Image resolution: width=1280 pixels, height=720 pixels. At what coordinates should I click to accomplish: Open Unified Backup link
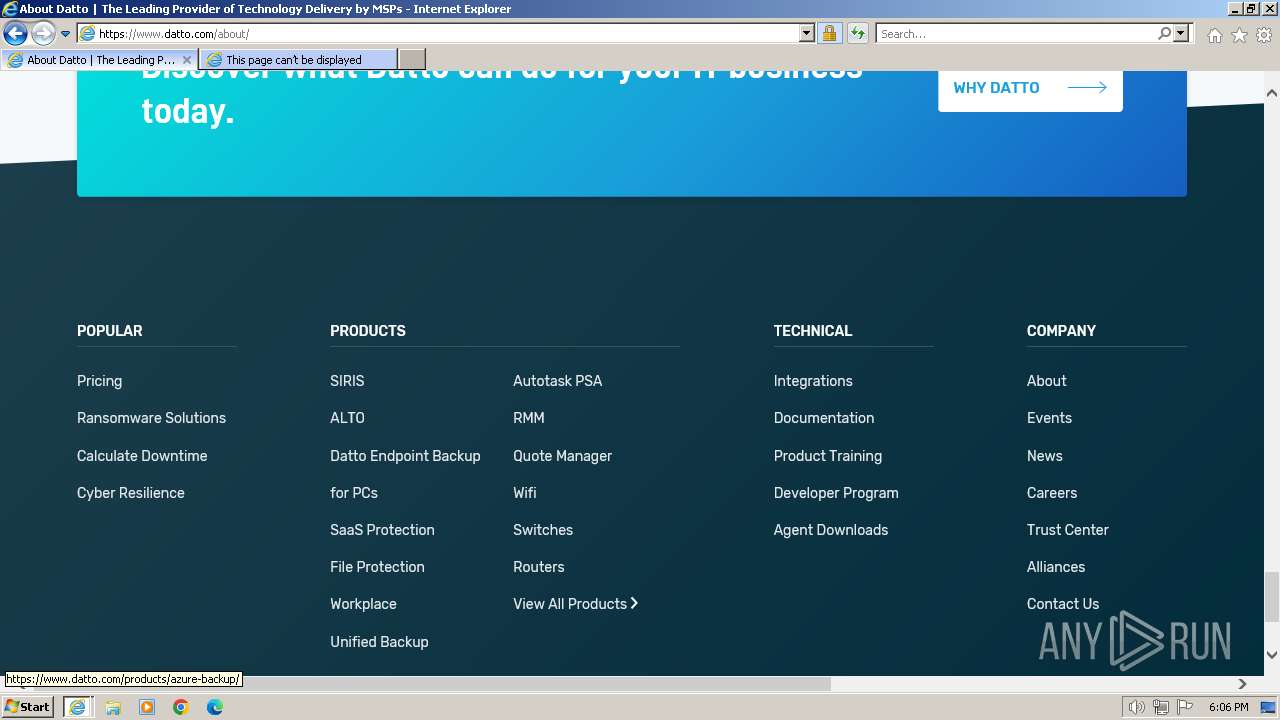[x=379, y=642]
